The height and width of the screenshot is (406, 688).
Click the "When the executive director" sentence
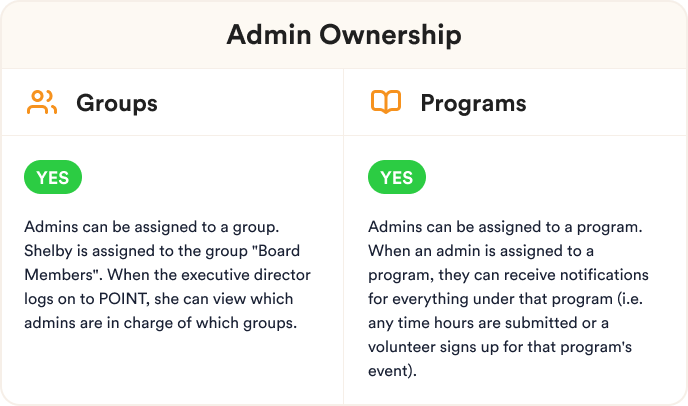(209, 275)
